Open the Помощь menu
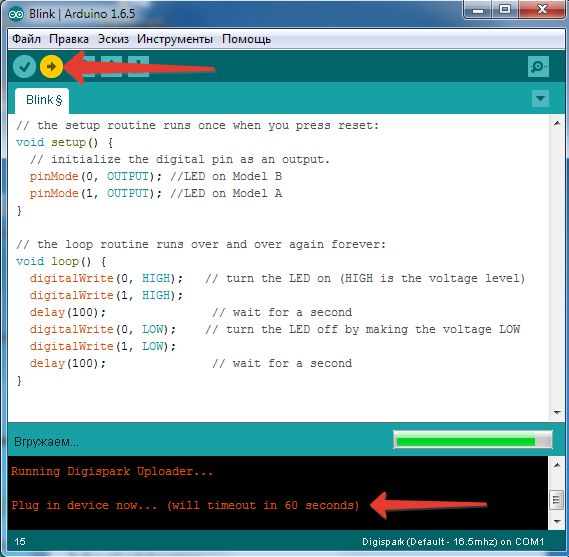The width and height of the screenshot is (569, 557). pyautogui.click(x=246, y=39)
